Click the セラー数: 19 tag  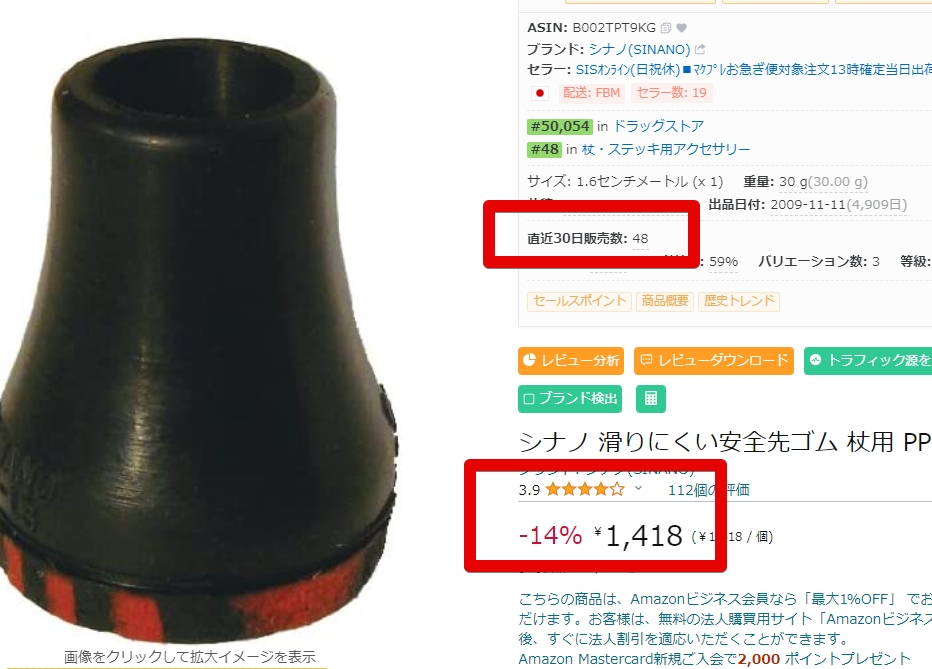coord(672,93)
